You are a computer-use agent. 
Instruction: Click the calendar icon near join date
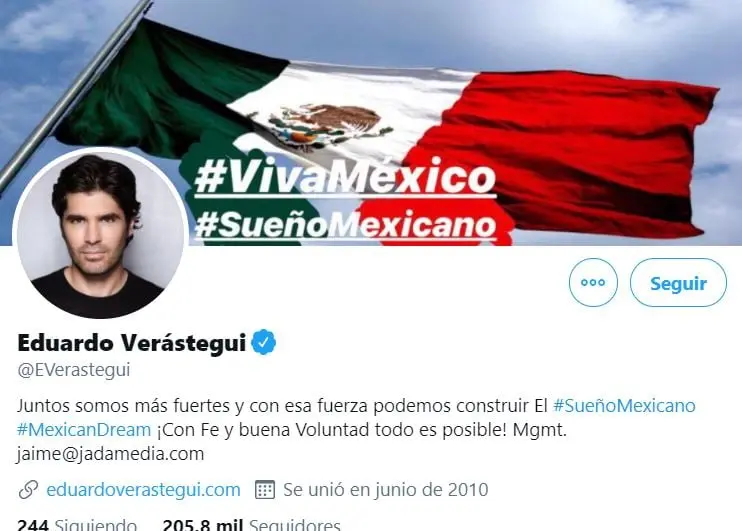pos(265,489)
